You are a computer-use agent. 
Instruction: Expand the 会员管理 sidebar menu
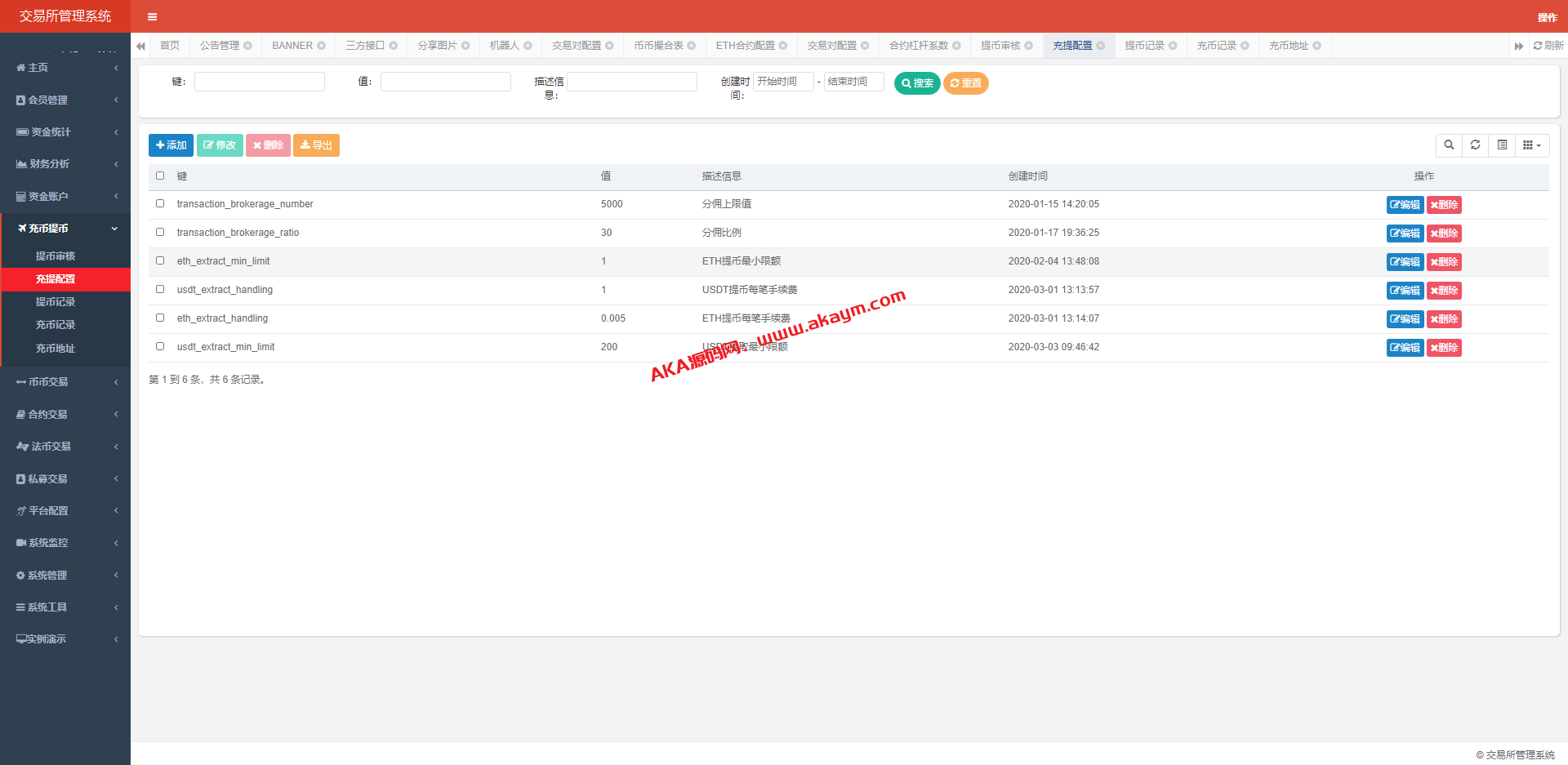tap(65, 100)
